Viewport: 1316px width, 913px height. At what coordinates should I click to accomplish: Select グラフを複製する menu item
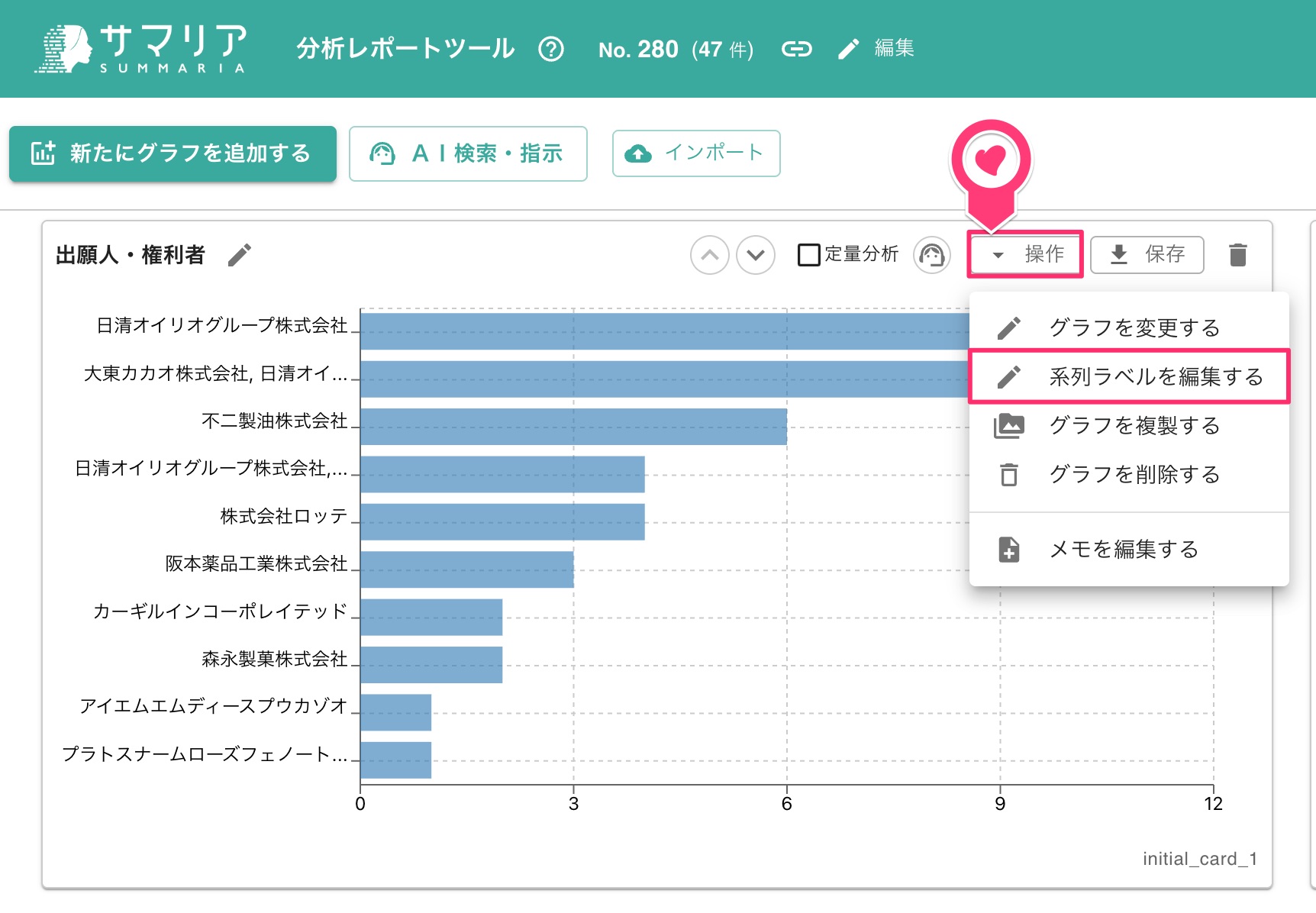pos(1129,426)
